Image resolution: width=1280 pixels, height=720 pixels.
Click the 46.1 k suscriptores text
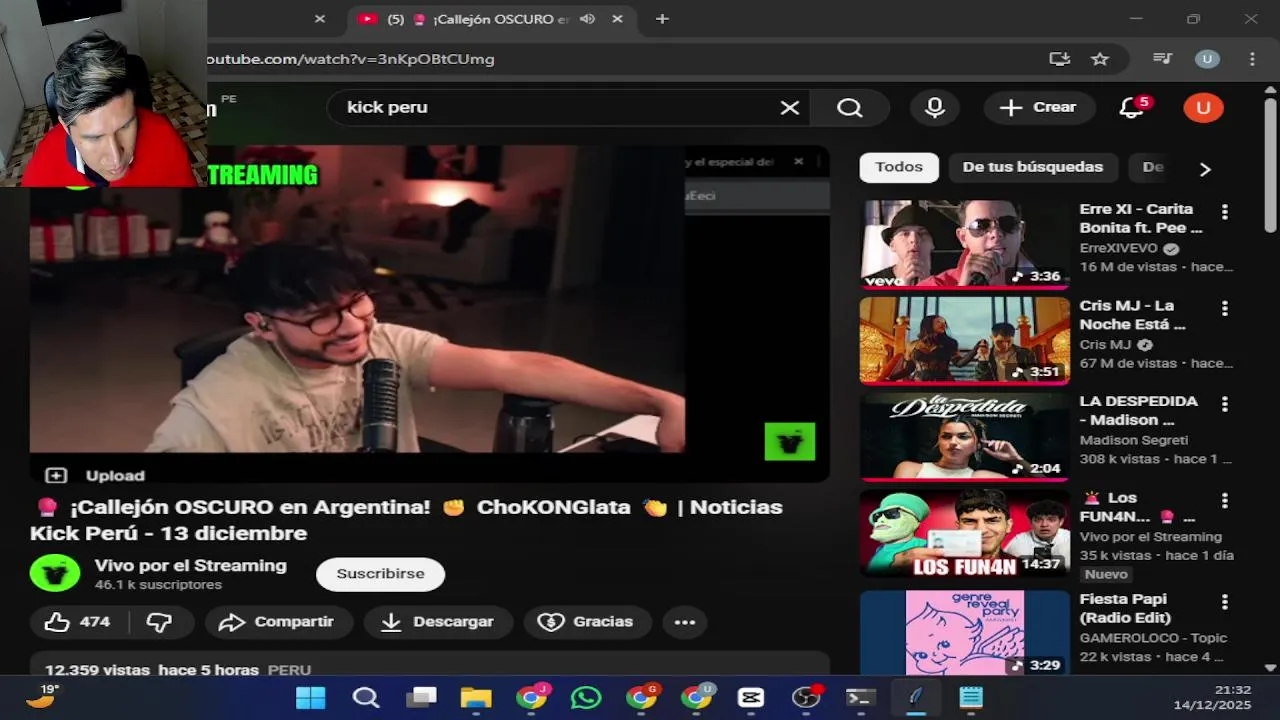[158, 585]
